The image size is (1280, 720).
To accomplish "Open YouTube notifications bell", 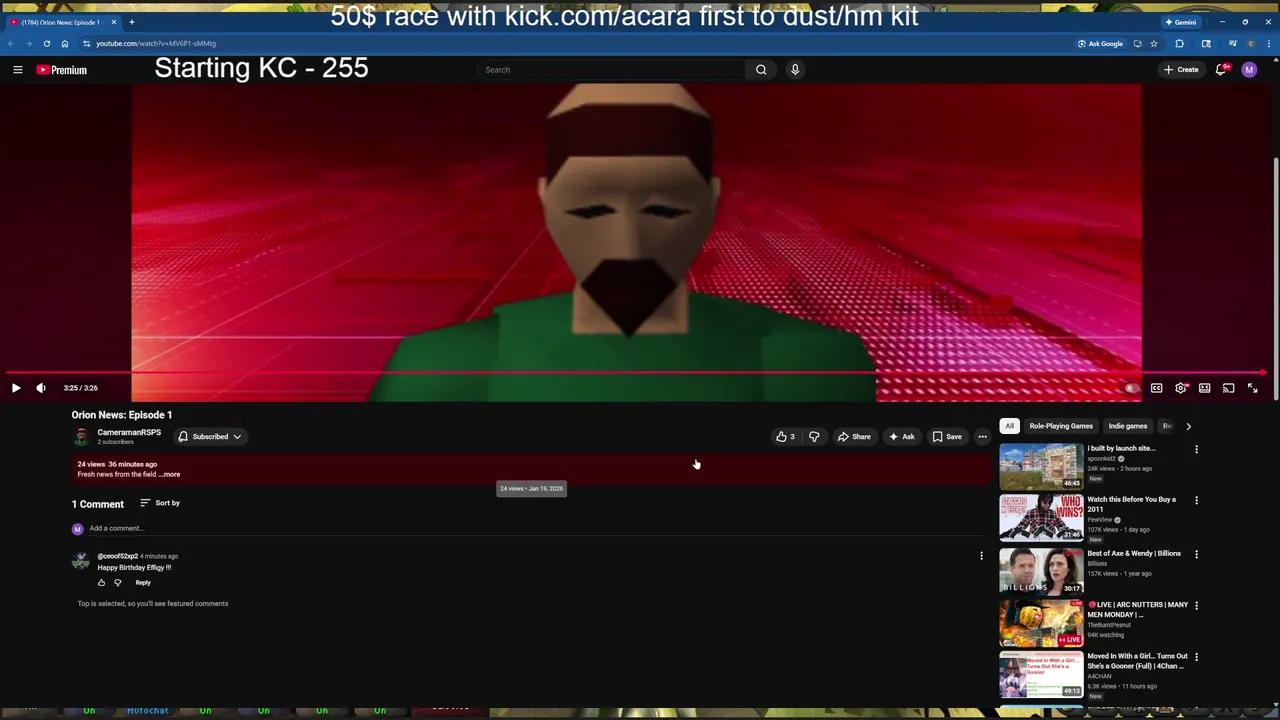I will [x=1221, y=70].
